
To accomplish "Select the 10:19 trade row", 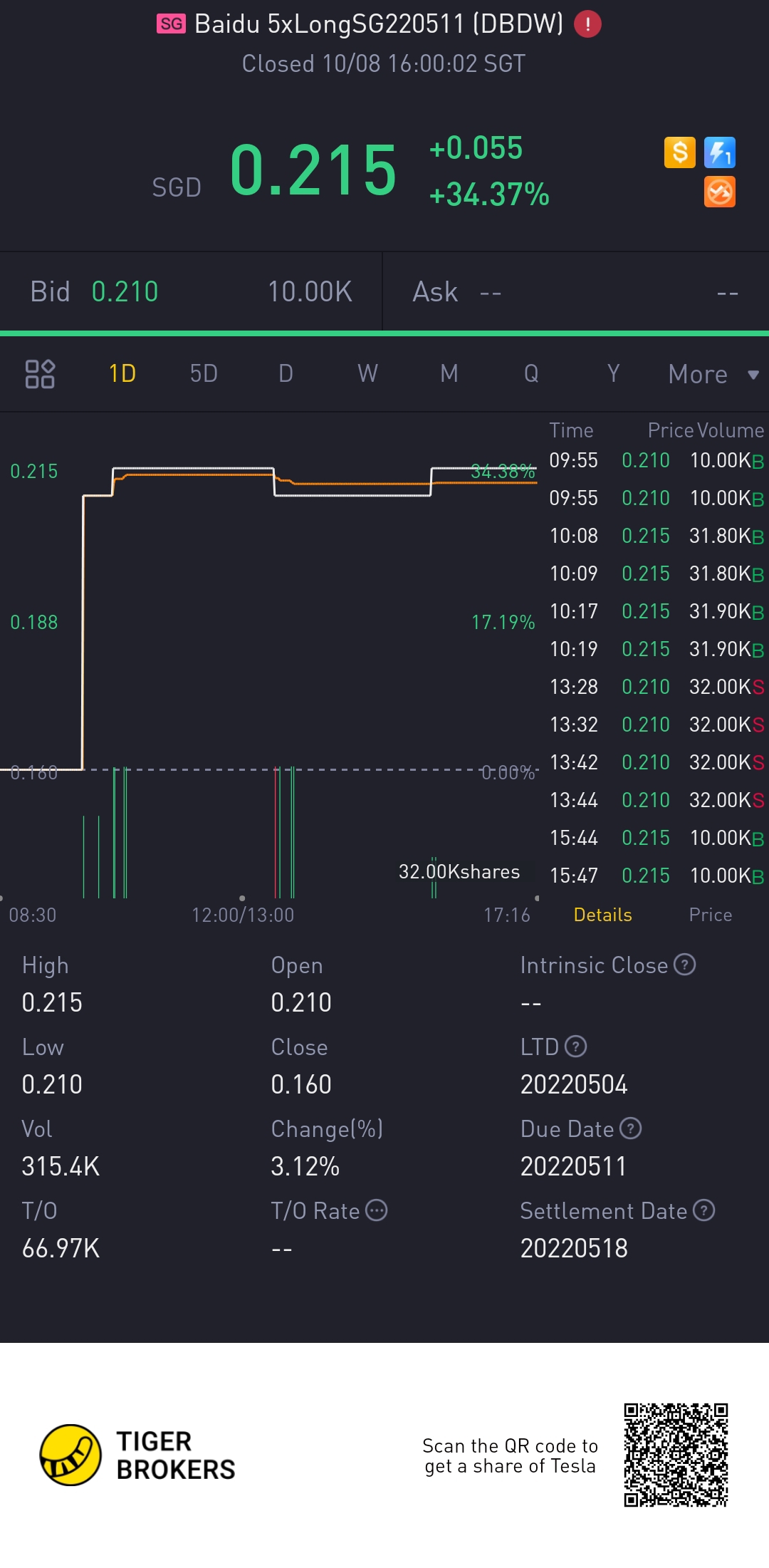I will 656,649.
